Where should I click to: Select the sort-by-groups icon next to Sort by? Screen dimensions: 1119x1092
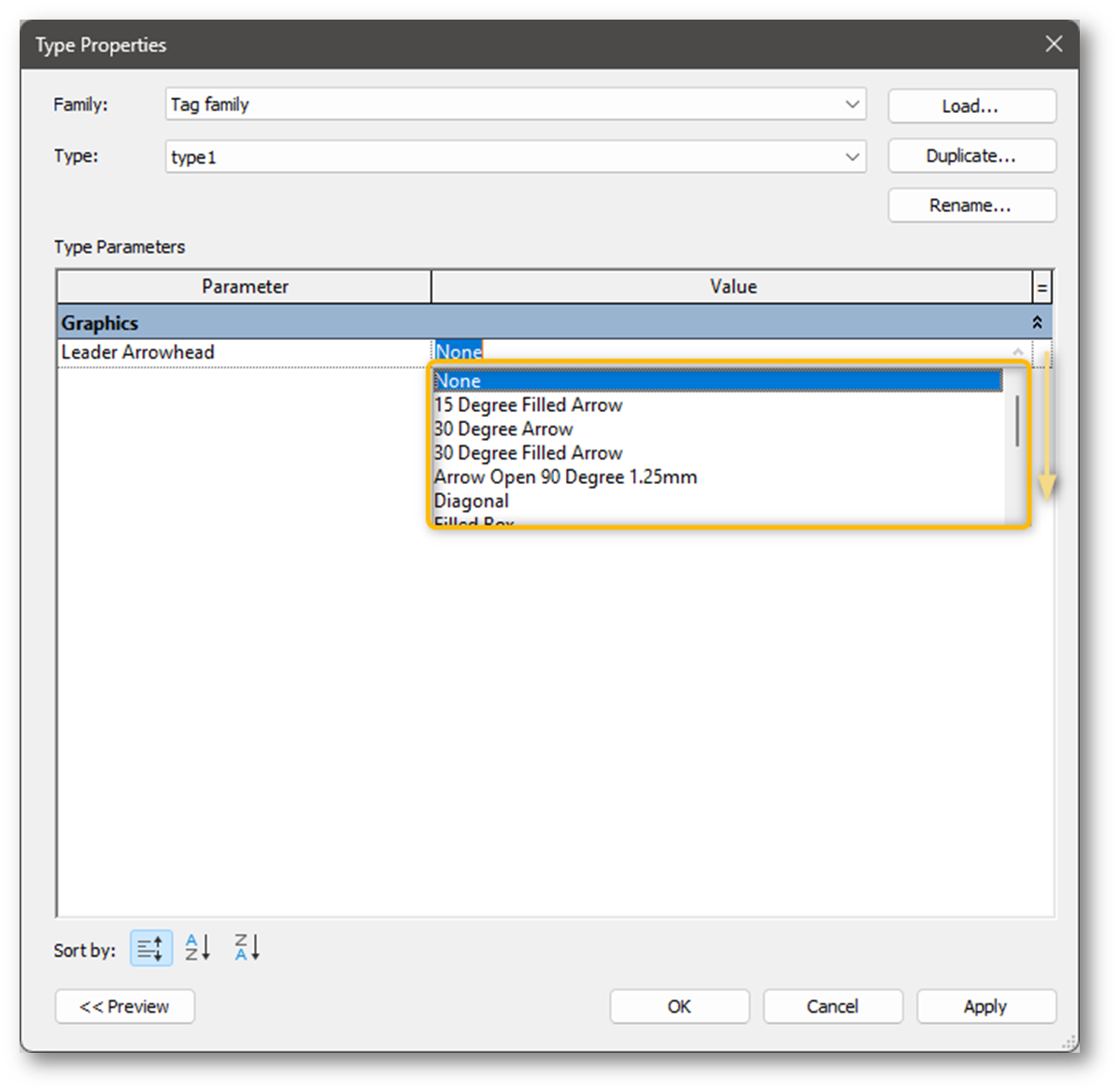[149, 947]
